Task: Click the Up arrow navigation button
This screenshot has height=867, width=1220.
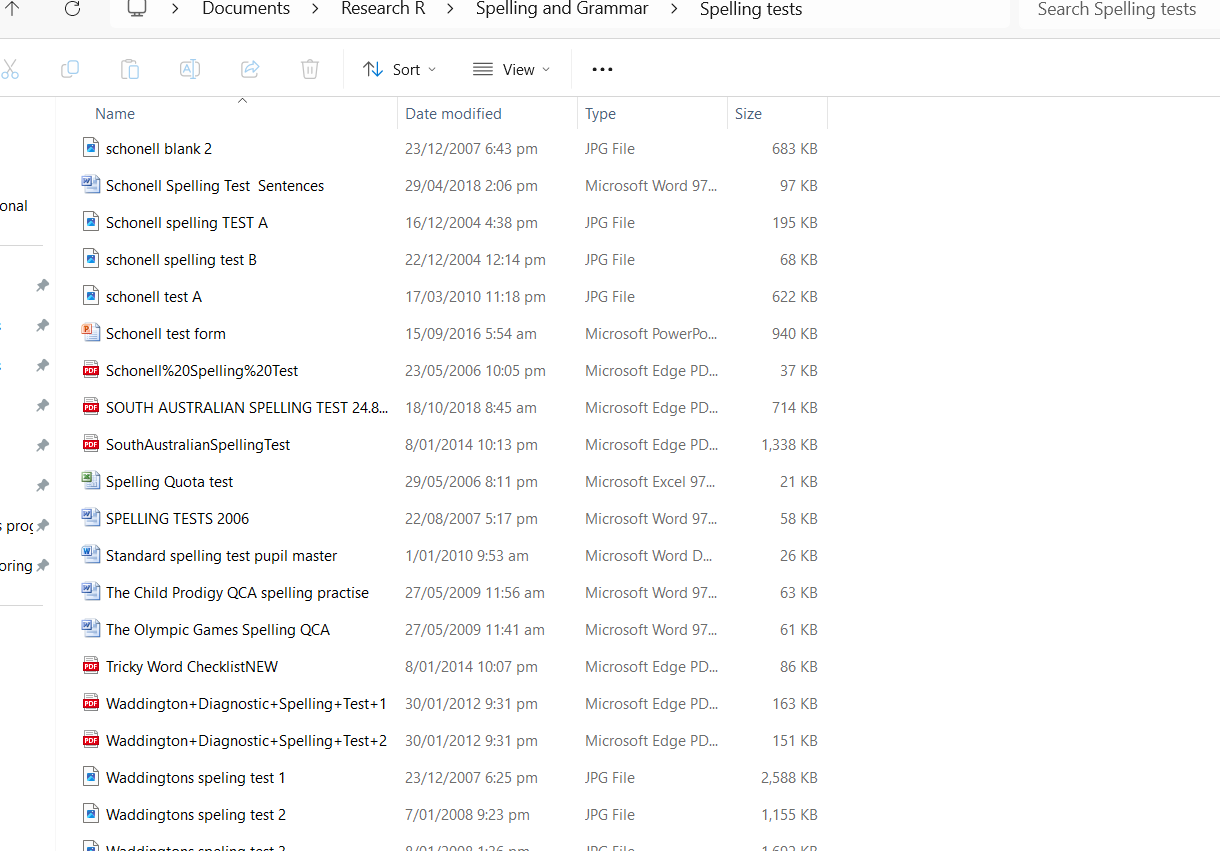Action: point(13,9)
